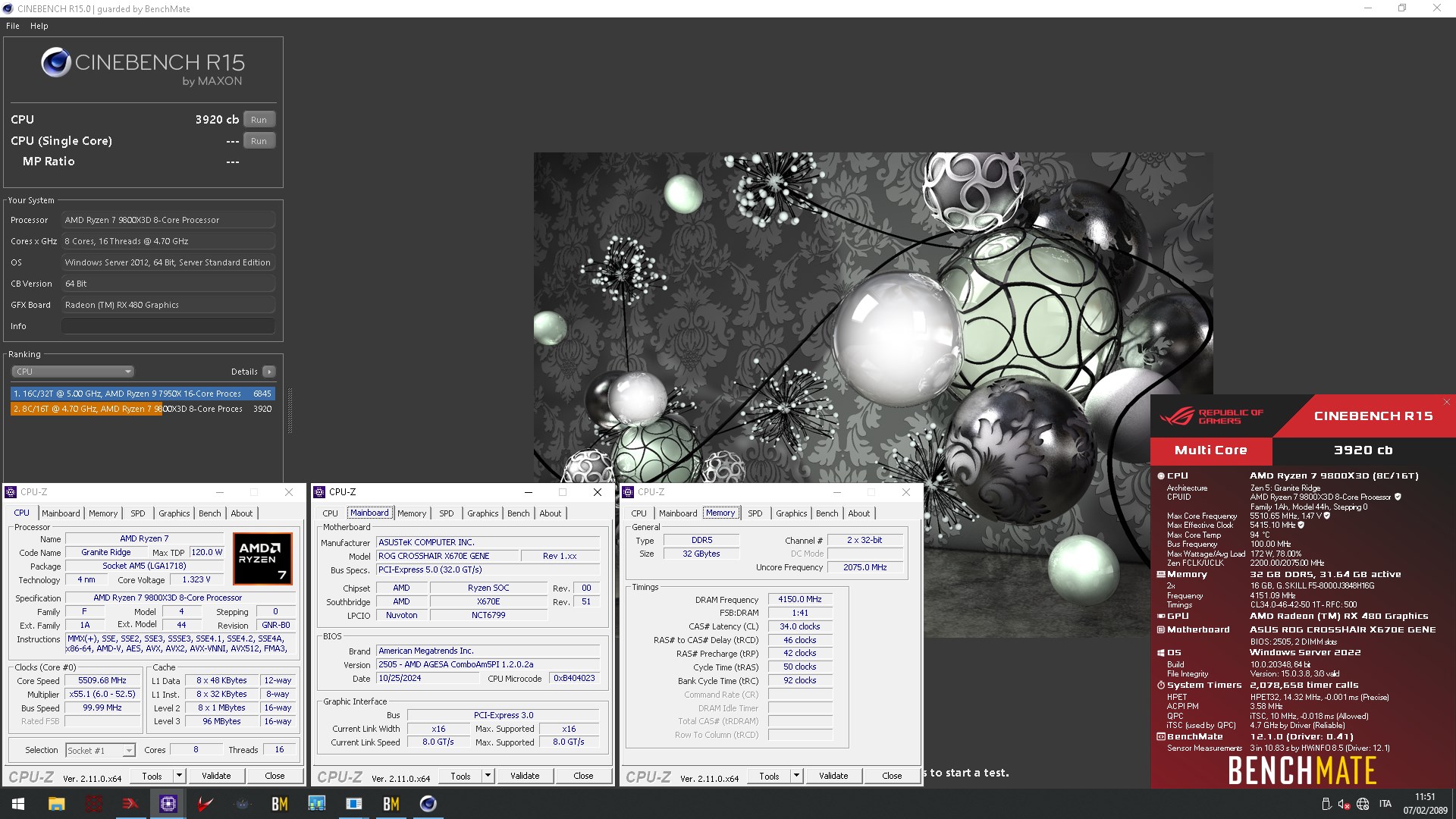The height and width of the screenshot is (819, 1456).
Task: Open the Help menu in Cinebench
Action: pos(39,26)
